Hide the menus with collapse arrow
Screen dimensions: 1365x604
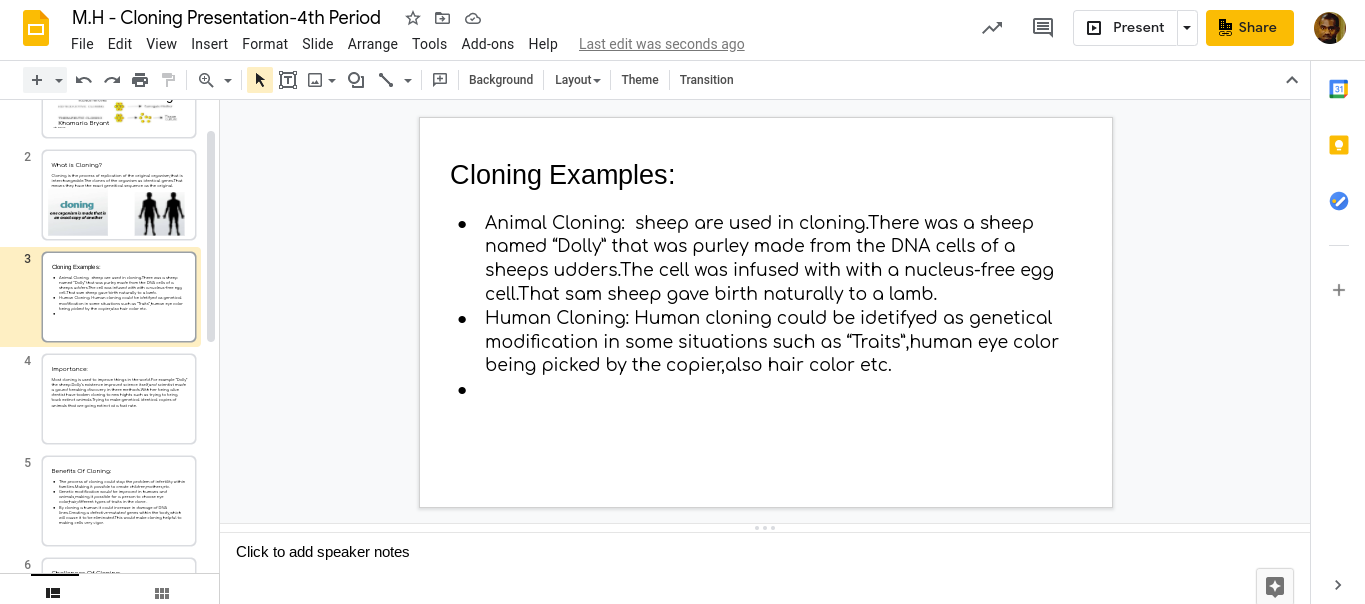point(1292,80)
